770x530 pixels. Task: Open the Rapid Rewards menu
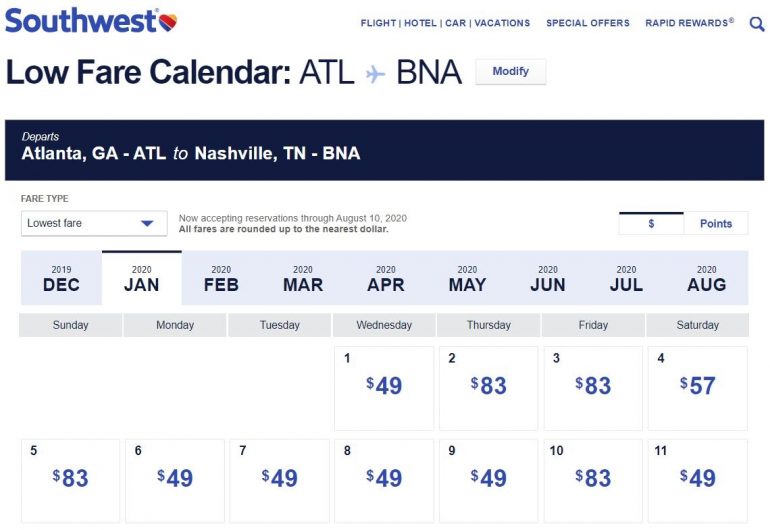[689, 23]
